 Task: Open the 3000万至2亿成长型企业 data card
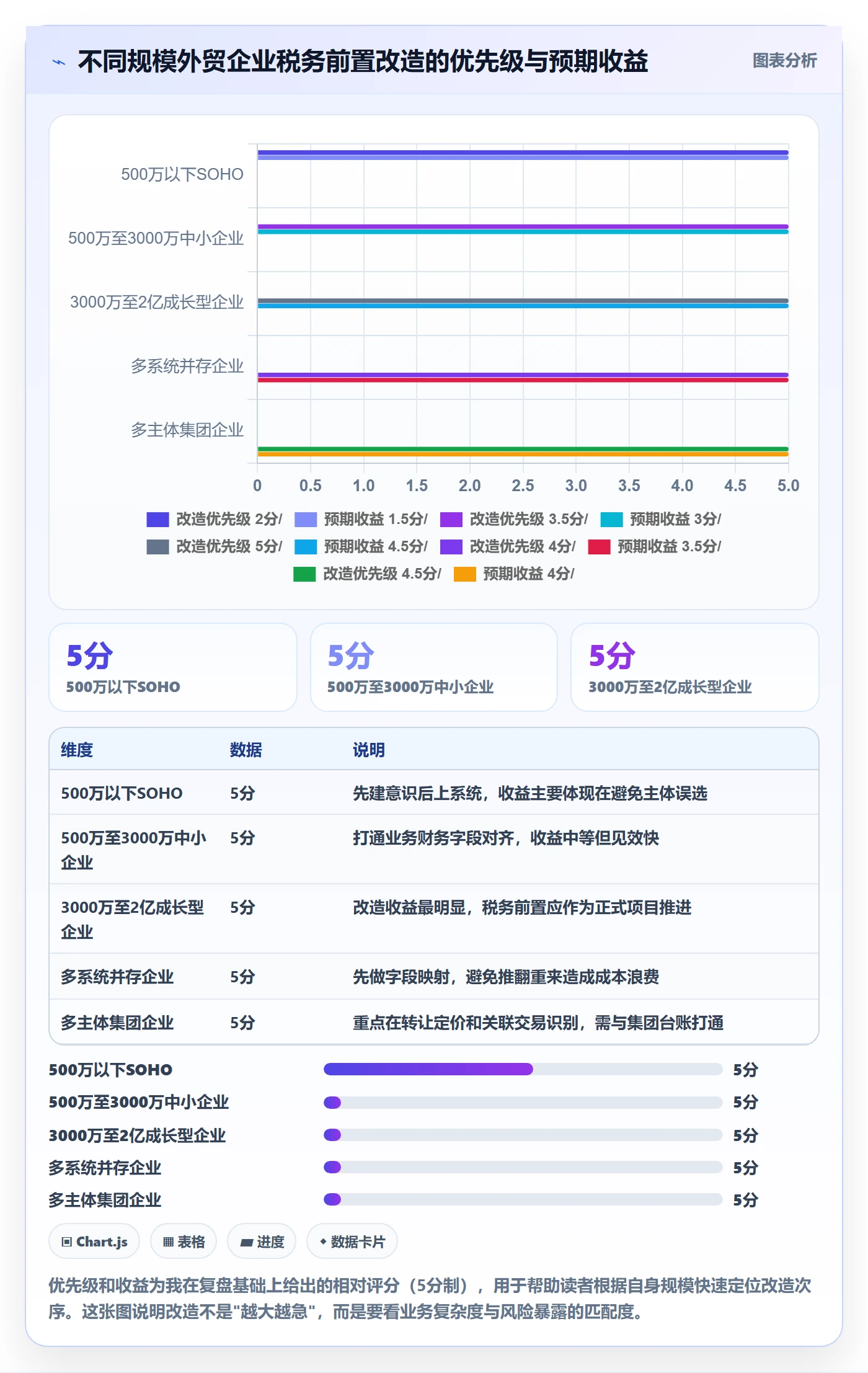(x=695, y=667)
